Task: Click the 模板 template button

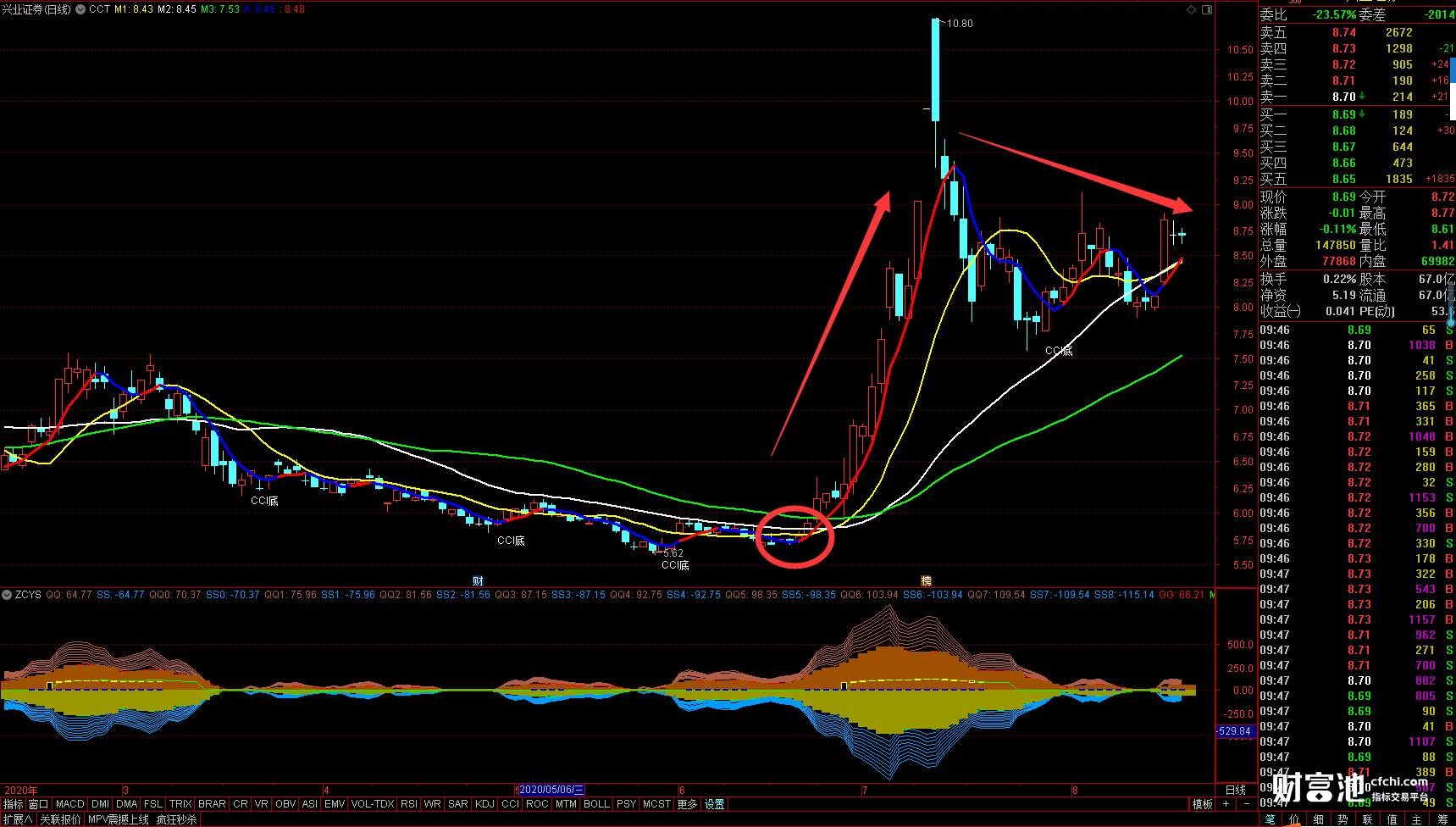Action: (x=1202, y=804)
